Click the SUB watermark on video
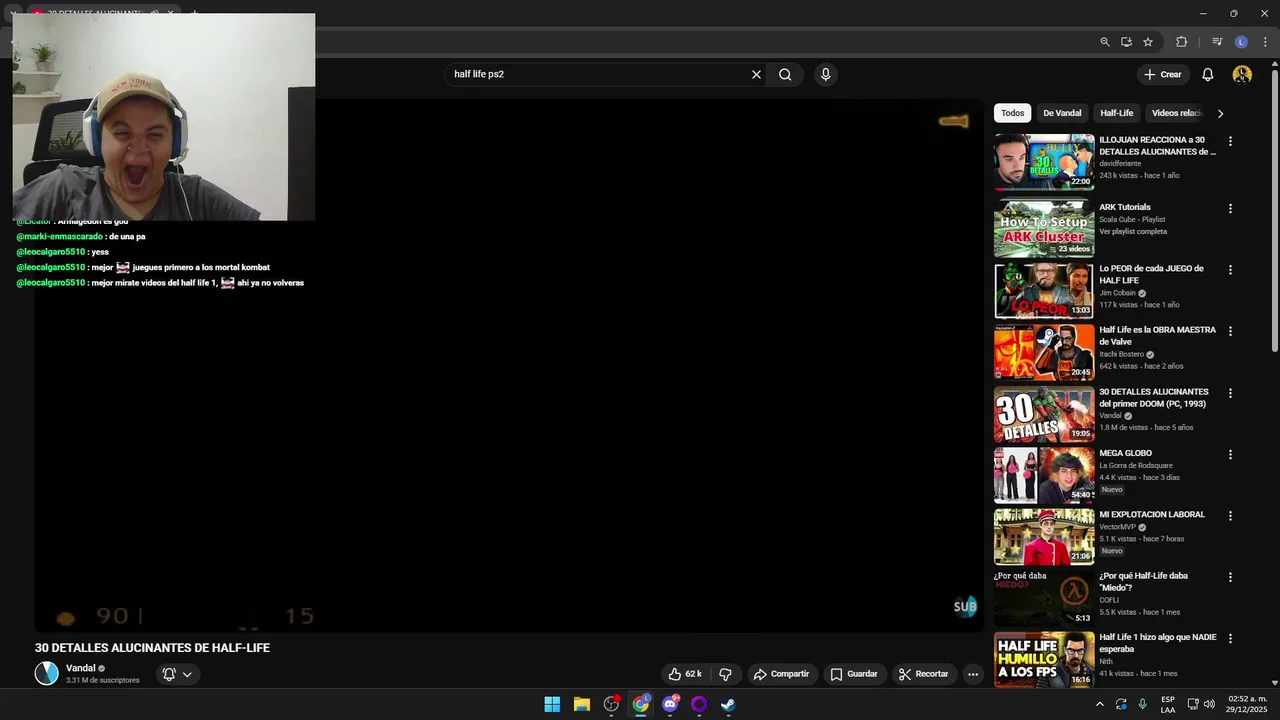 tap(965, 606)
